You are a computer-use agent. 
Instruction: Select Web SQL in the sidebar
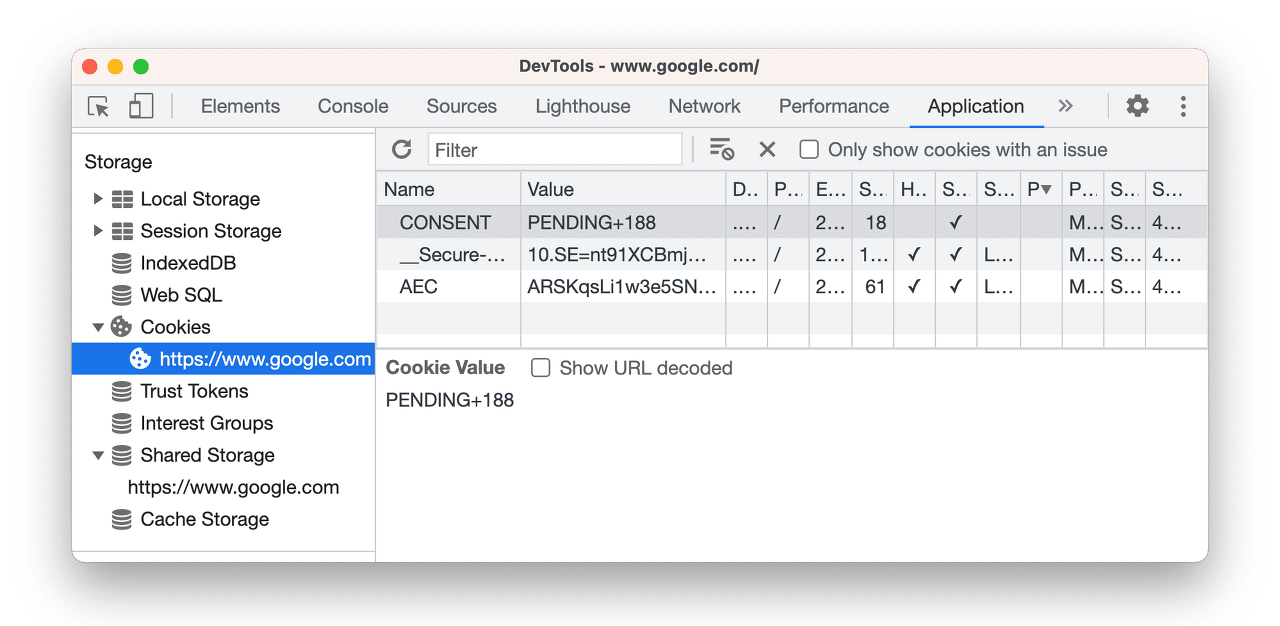click(181, 295)
